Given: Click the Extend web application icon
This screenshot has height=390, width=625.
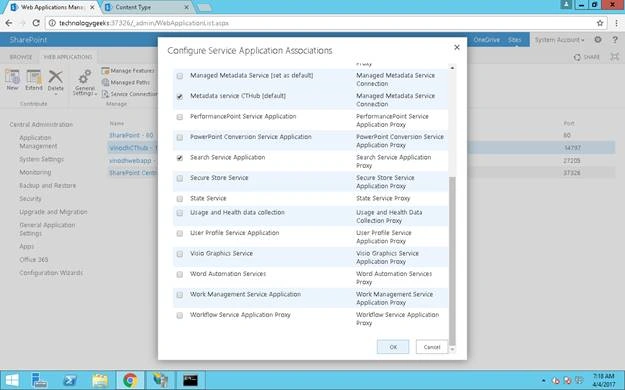Looking at the screenshot, I should [x=34, y=80].
